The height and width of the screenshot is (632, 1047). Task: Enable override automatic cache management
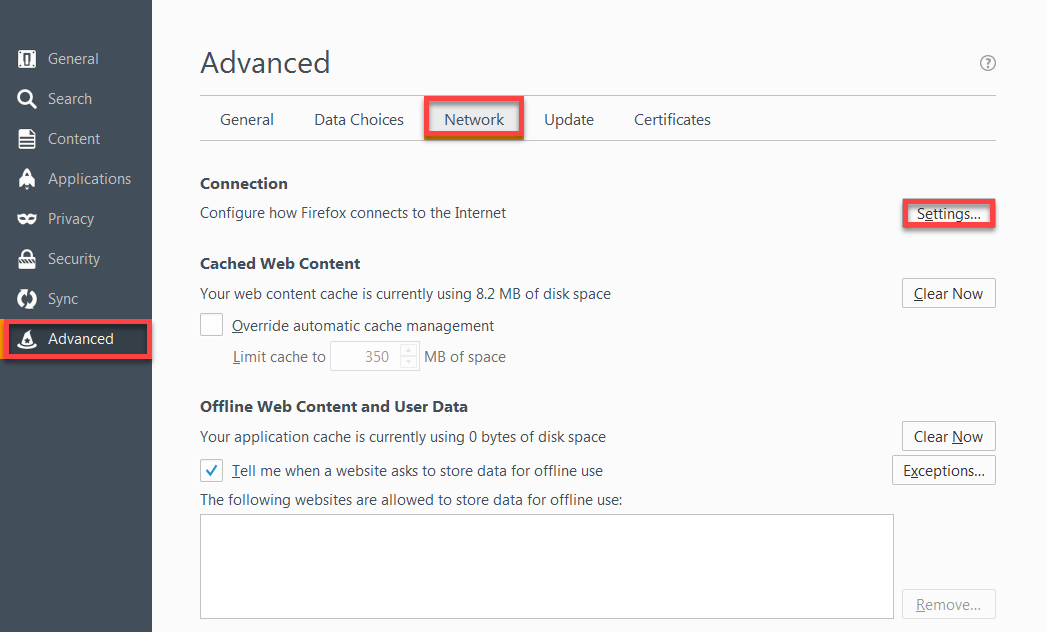(x=211, y=325)
